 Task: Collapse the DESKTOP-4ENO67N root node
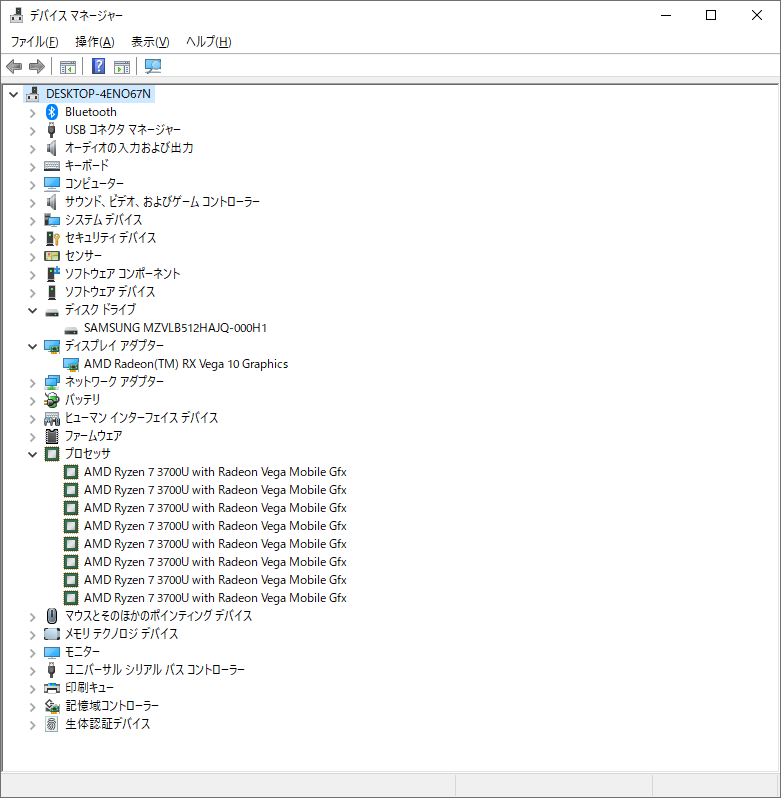[x=14, y=94]
